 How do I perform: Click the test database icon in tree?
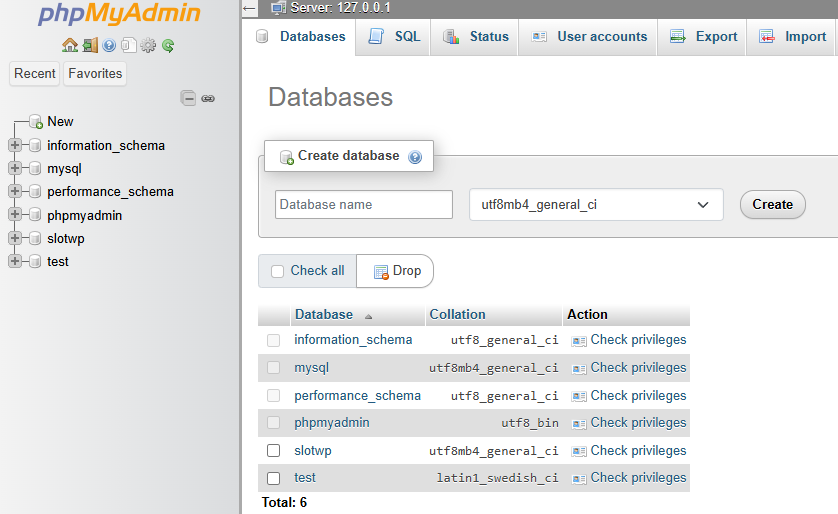tap(35, 261)
